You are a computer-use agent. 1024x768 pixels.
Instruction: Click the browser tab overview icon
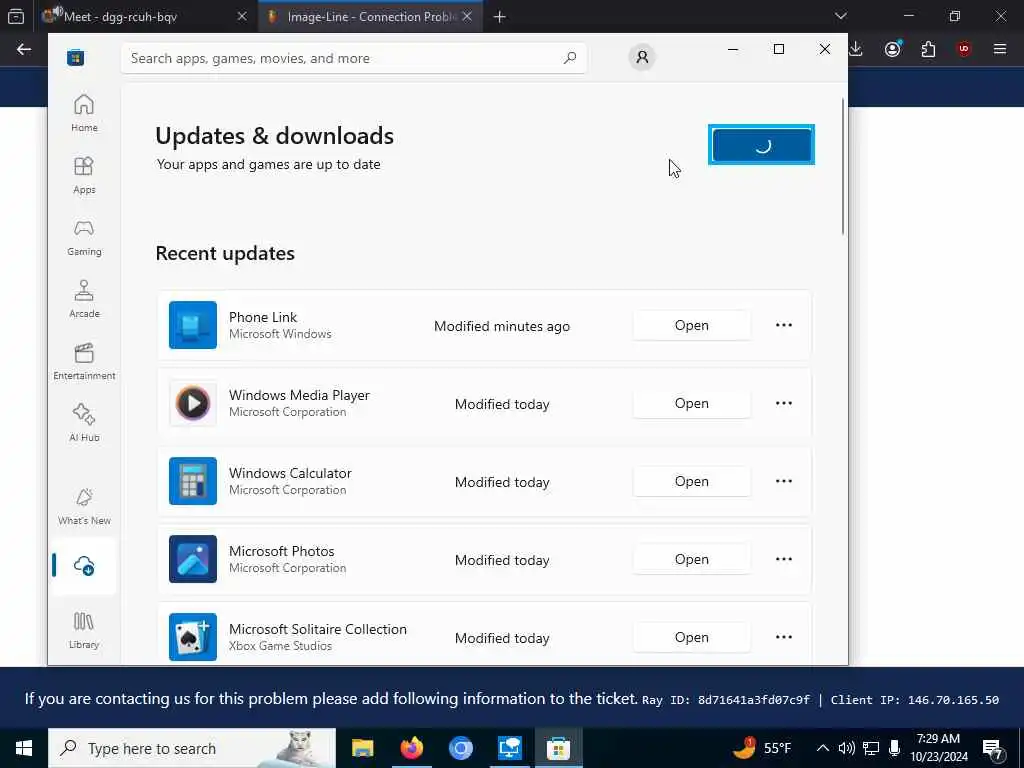pos(16,16)
